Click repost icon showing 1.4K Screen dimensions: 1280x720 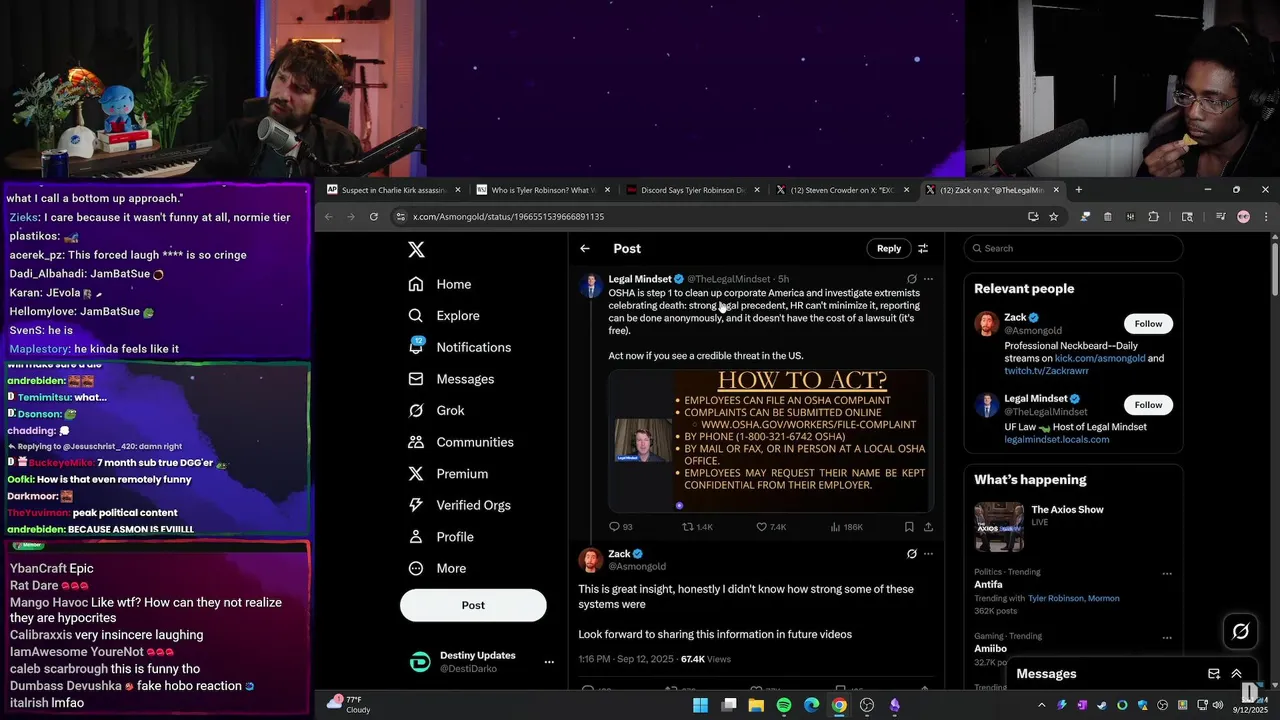coord(688,527)
